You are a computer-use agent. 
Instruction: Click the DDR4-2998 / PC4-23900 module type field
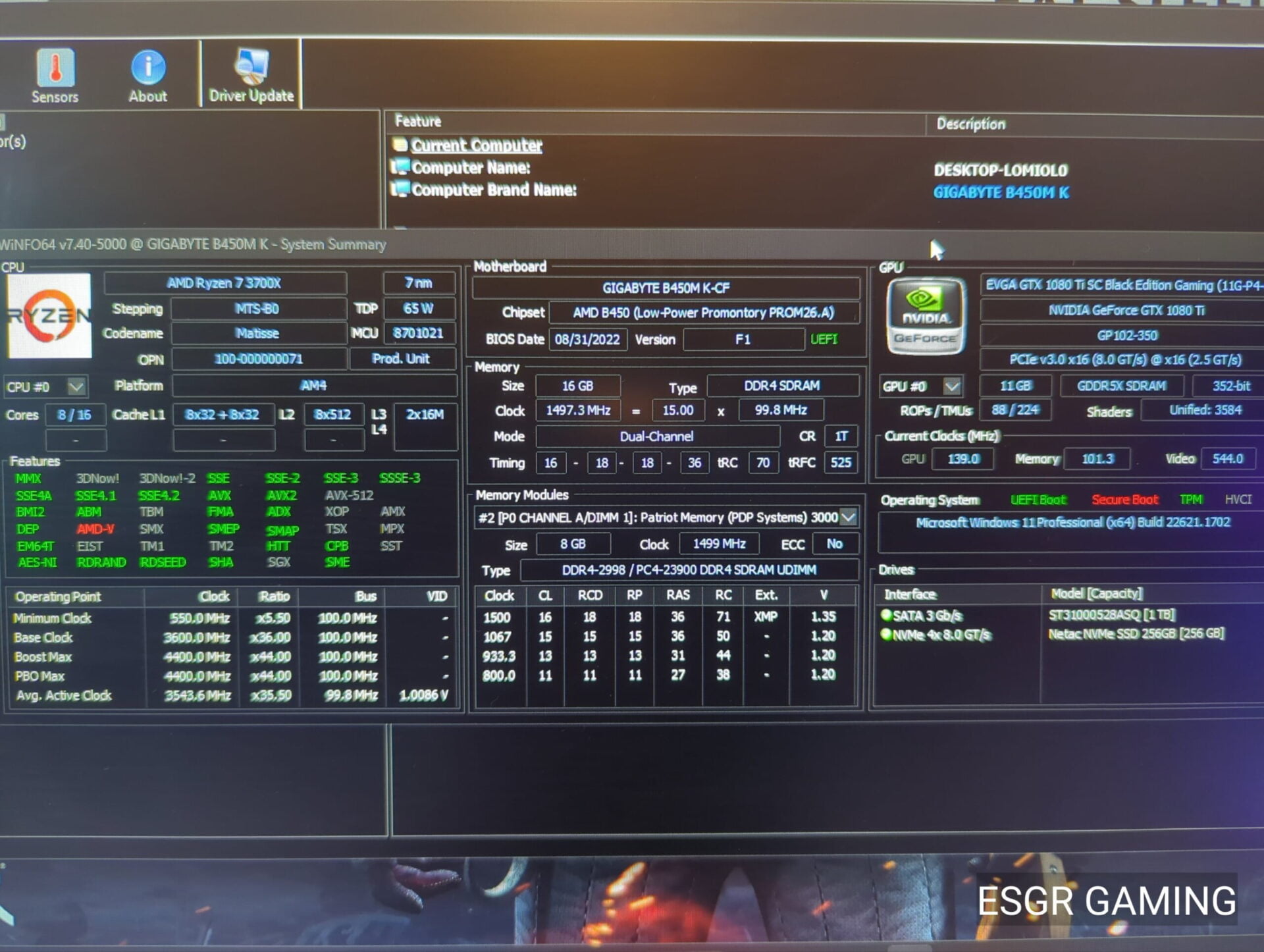tap(689, 570)
